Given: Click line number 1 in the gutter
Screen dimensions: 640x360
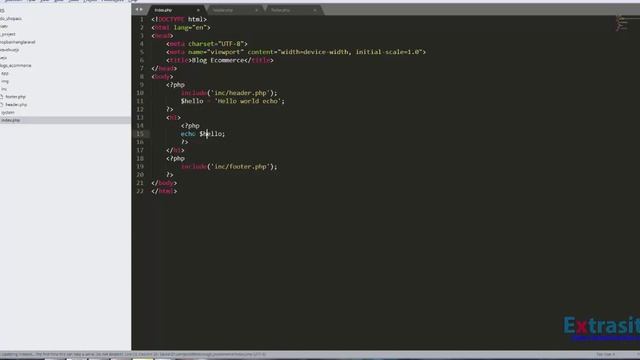Looking at the screenshot, I should 142,19.
